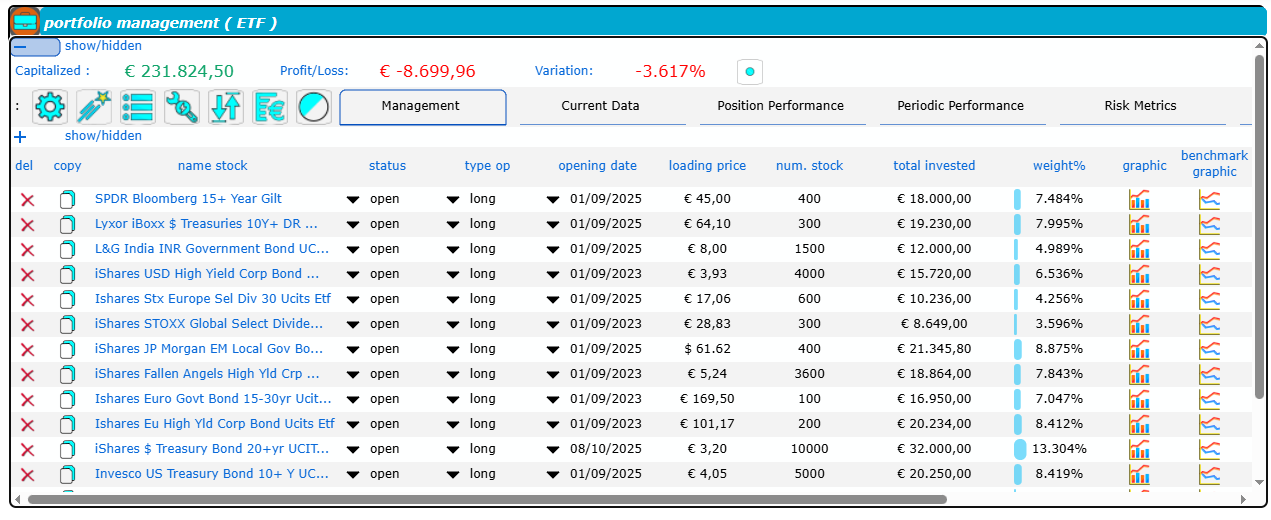Open the list view toolbar icon
Screen dimensions: 1271x520
pyautogui.click(x=138, y=107)
